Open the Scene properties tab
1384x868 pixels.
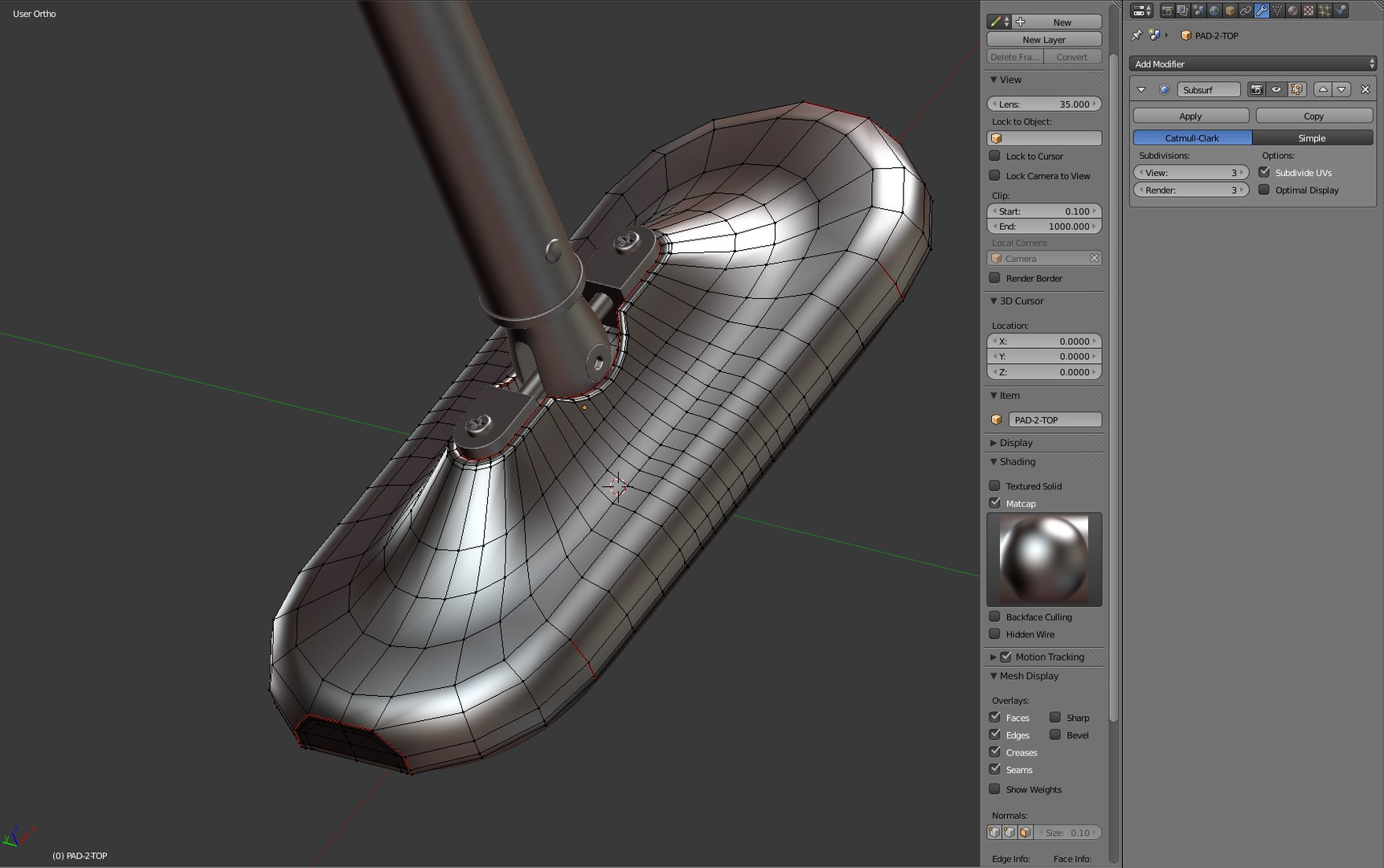pyautogui.click(x=1198, y=10)
